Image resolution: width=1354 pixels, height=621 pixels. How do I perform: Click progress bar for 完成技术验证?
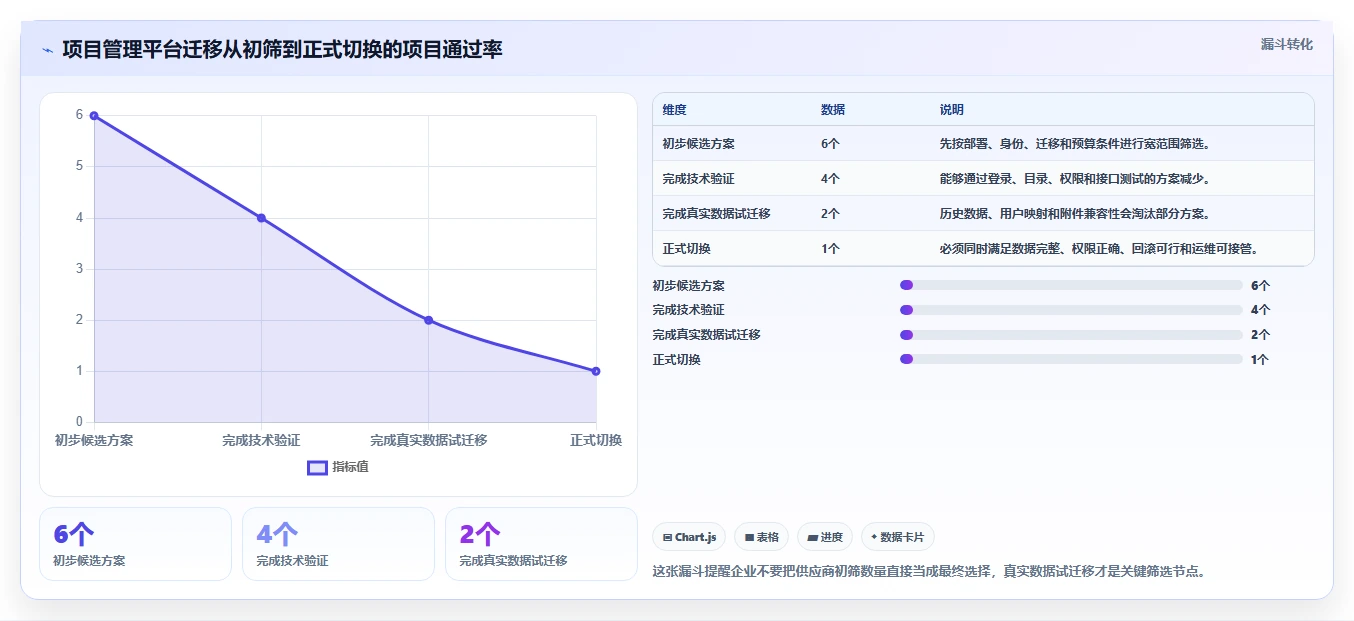click(x=1071, y=310)
